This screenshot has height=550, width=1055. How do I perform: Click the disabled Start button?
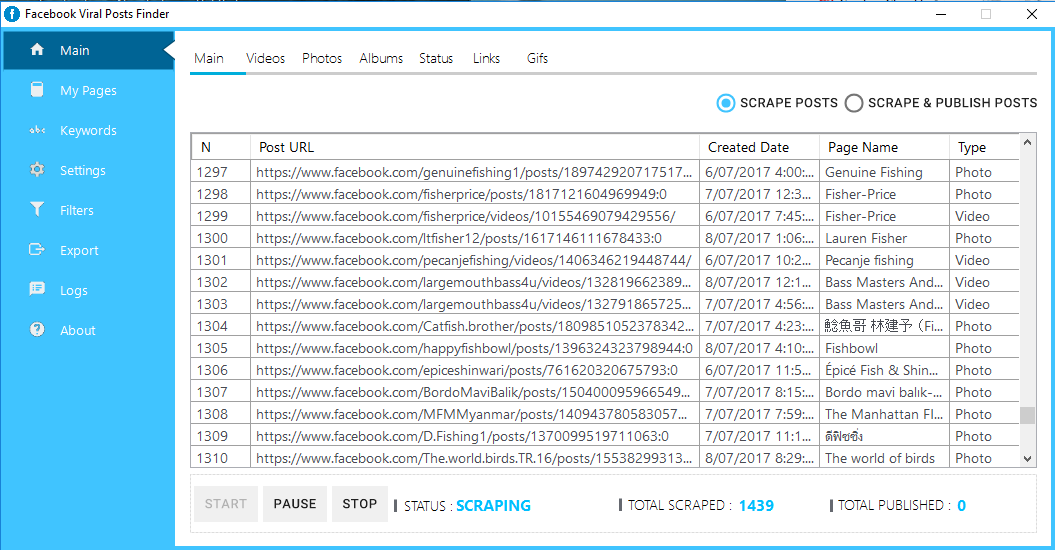pyautogui.click(x=225, y=504)
